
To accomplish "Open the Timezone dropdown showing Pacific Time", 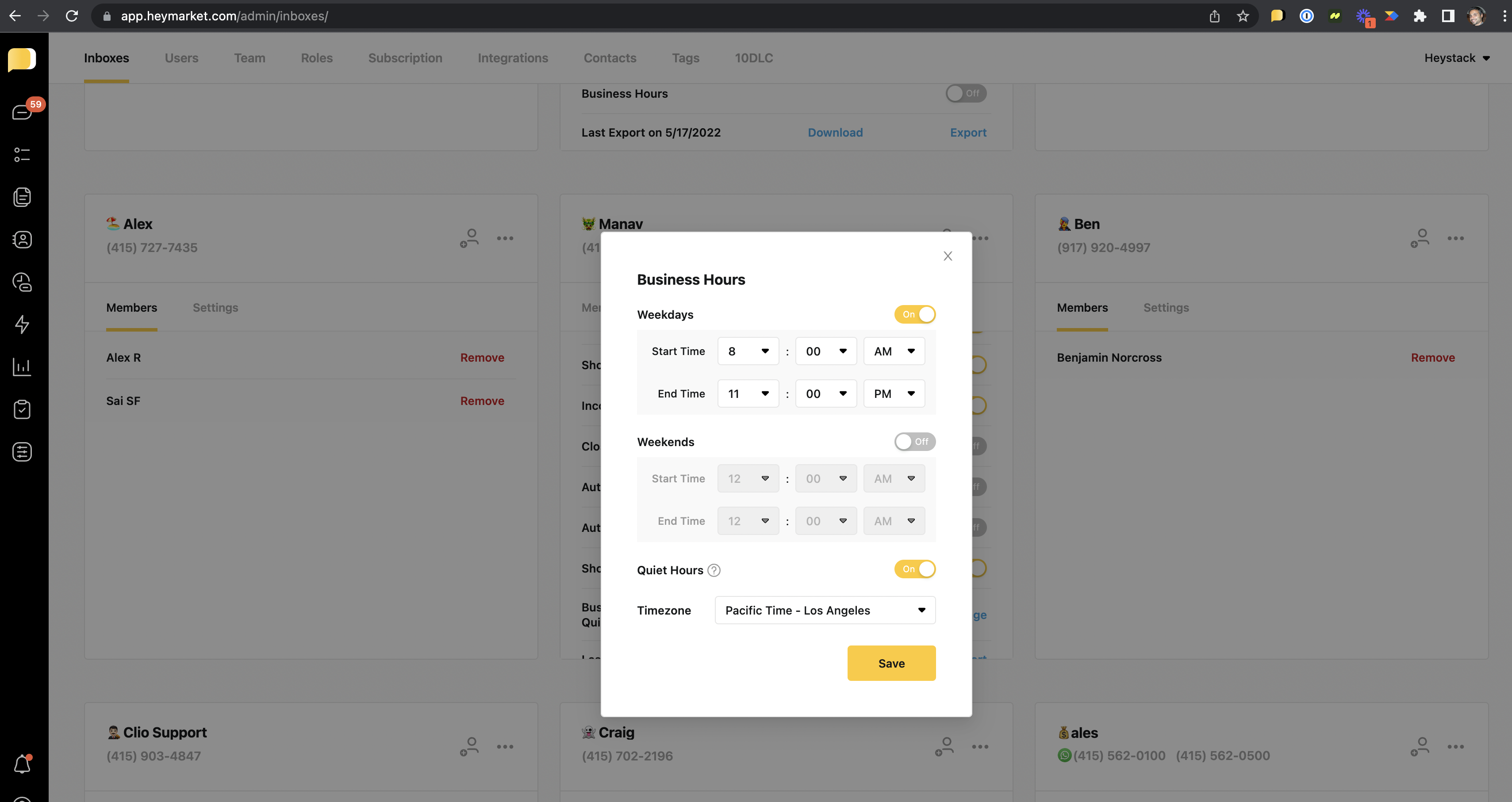I will click(825, 610).
